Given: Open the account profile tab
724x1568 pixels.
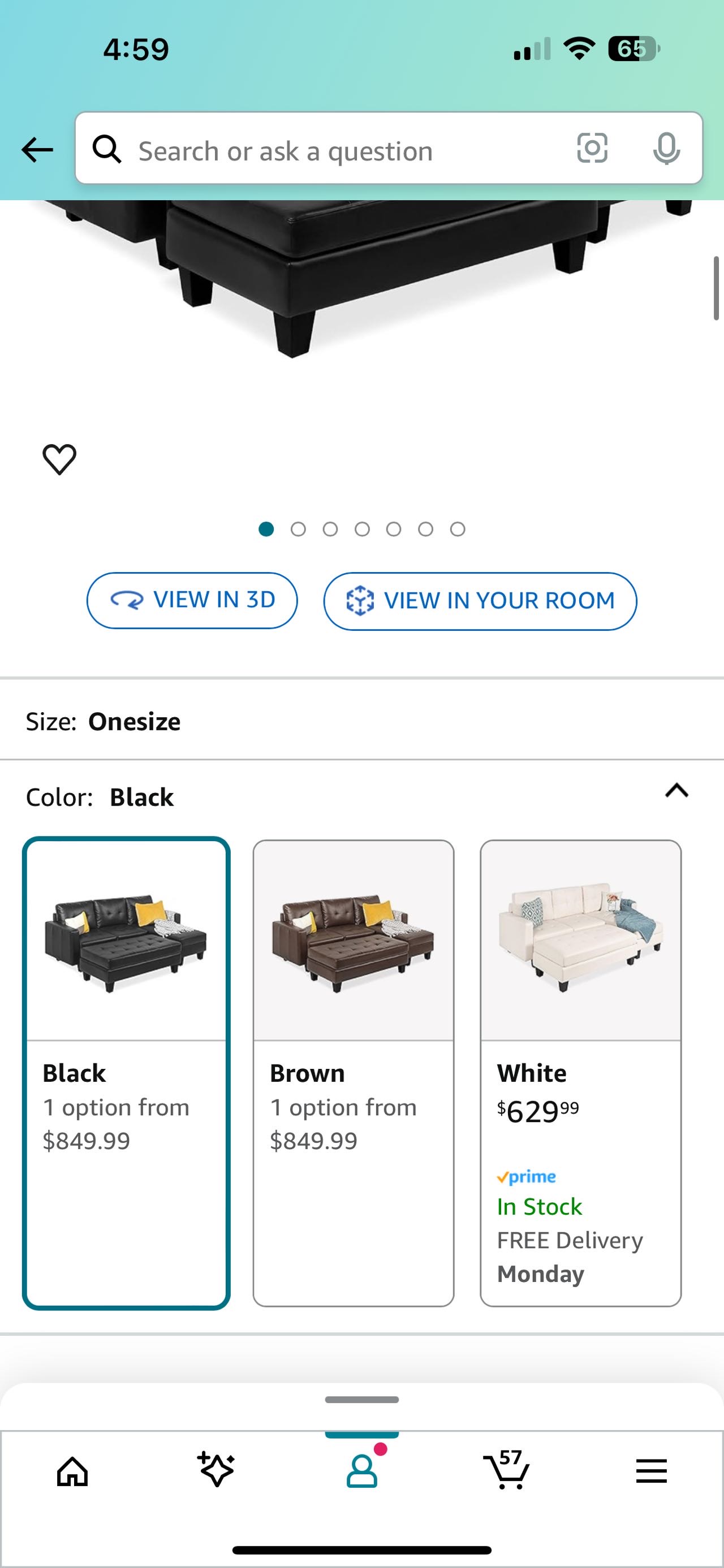Looking at the screenshot, I should (x=361, y=1471).
